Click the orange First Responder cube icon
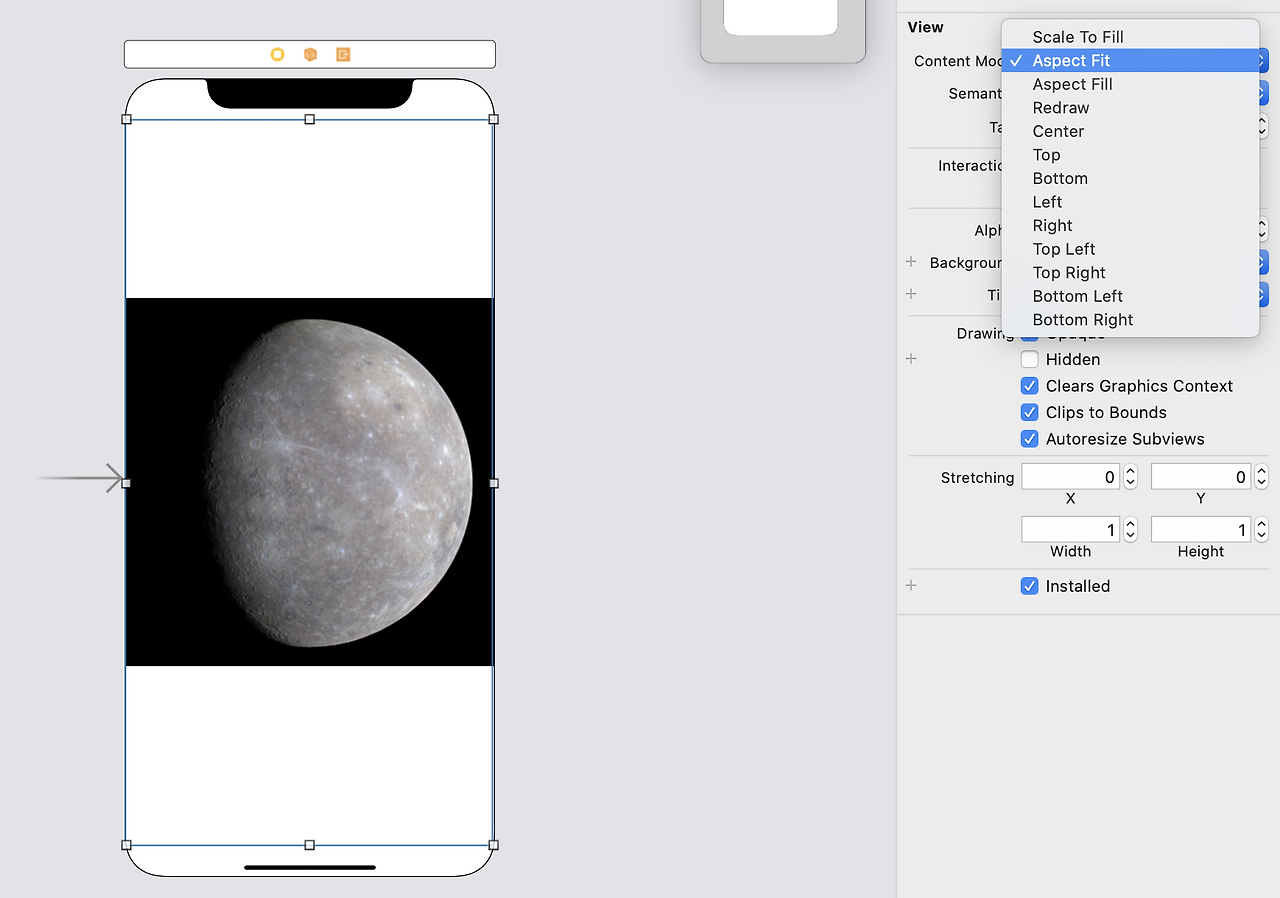Viewport: 1280px width, 898px height. coord(310,54)
